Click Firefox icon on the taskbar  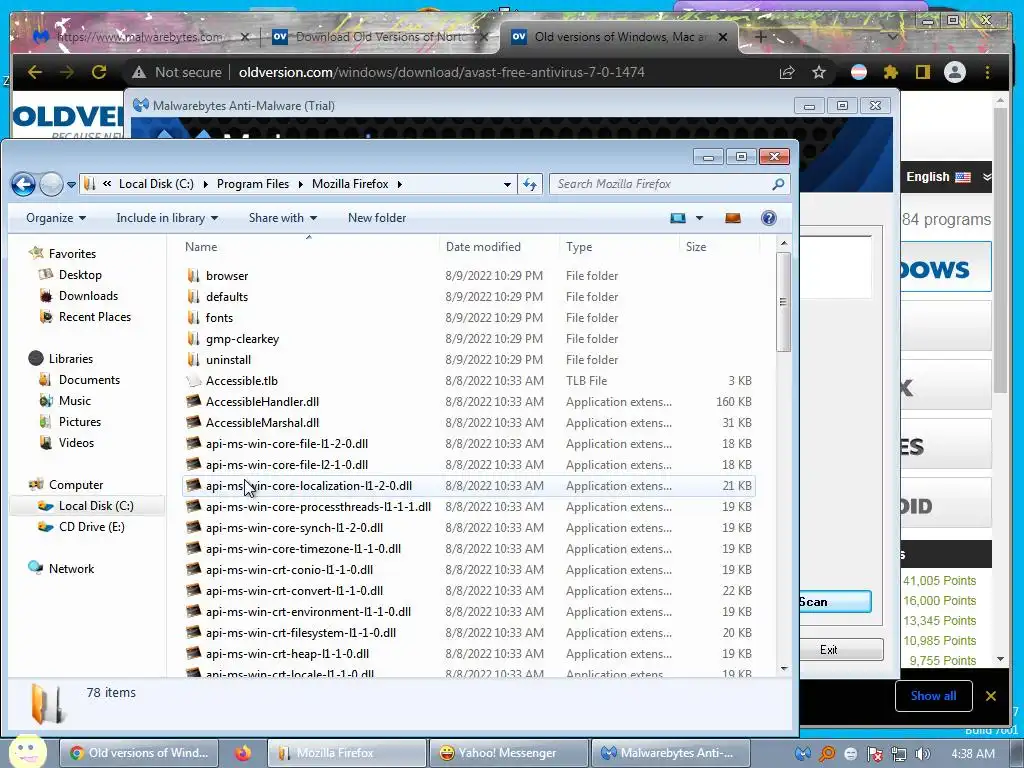tap(243, 753)
